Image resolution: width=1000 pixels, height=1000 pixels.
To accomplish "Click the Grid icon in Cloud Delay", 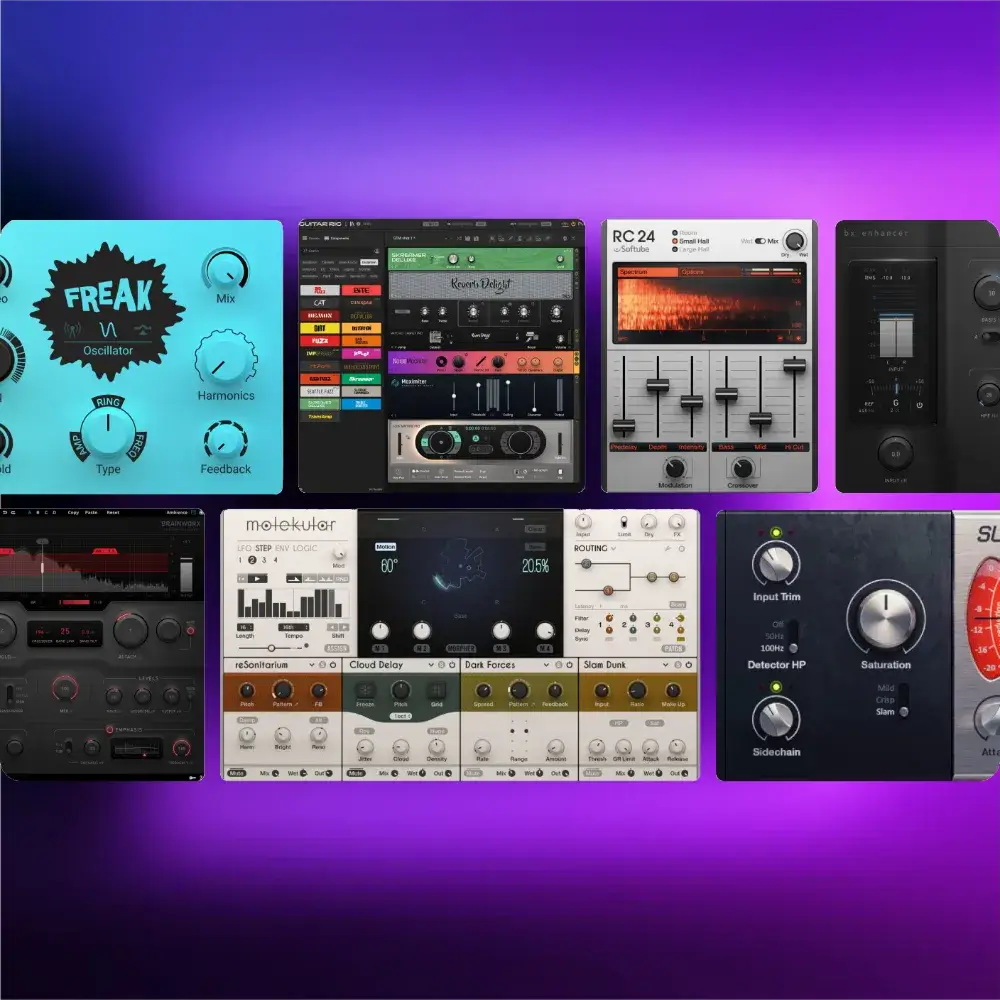I will pyautogui.click(x=437, y=690).
